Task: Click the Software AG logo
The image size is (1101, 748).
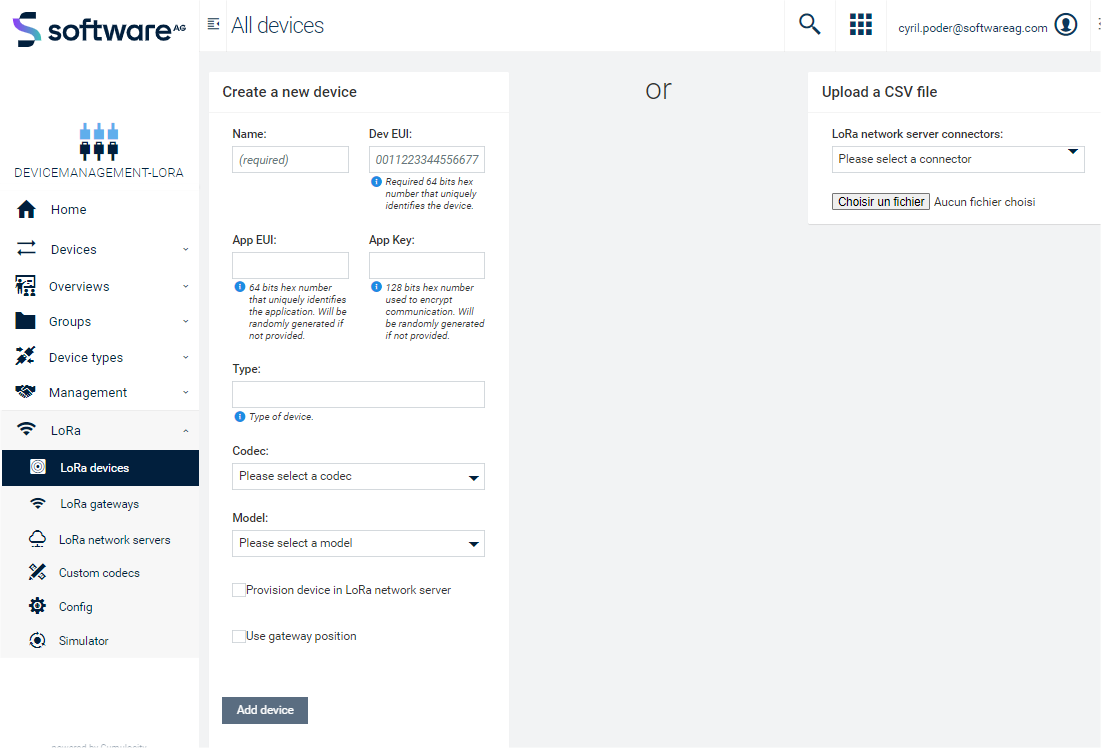Action: coord(99,29)
